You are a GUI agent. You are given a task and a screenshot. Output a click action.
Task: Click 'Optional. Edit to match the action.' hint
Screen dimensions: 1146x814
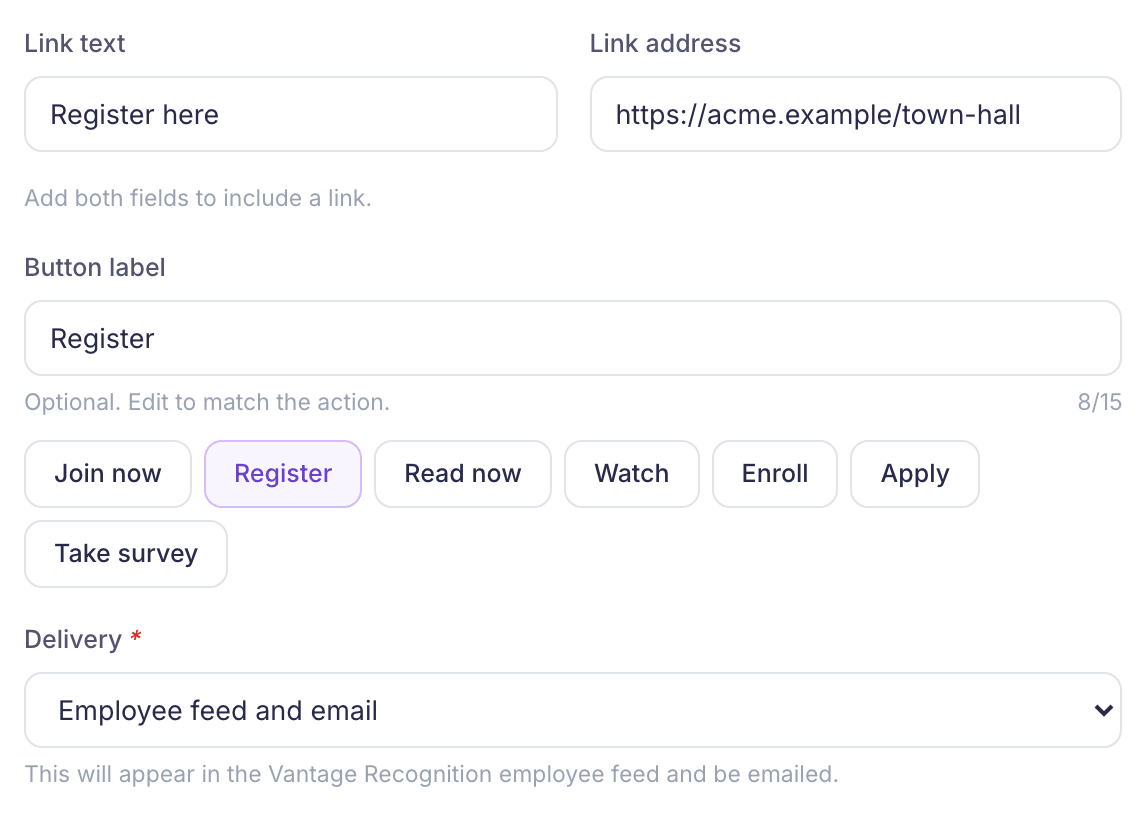pyautogui.click(x=207, y=402)
